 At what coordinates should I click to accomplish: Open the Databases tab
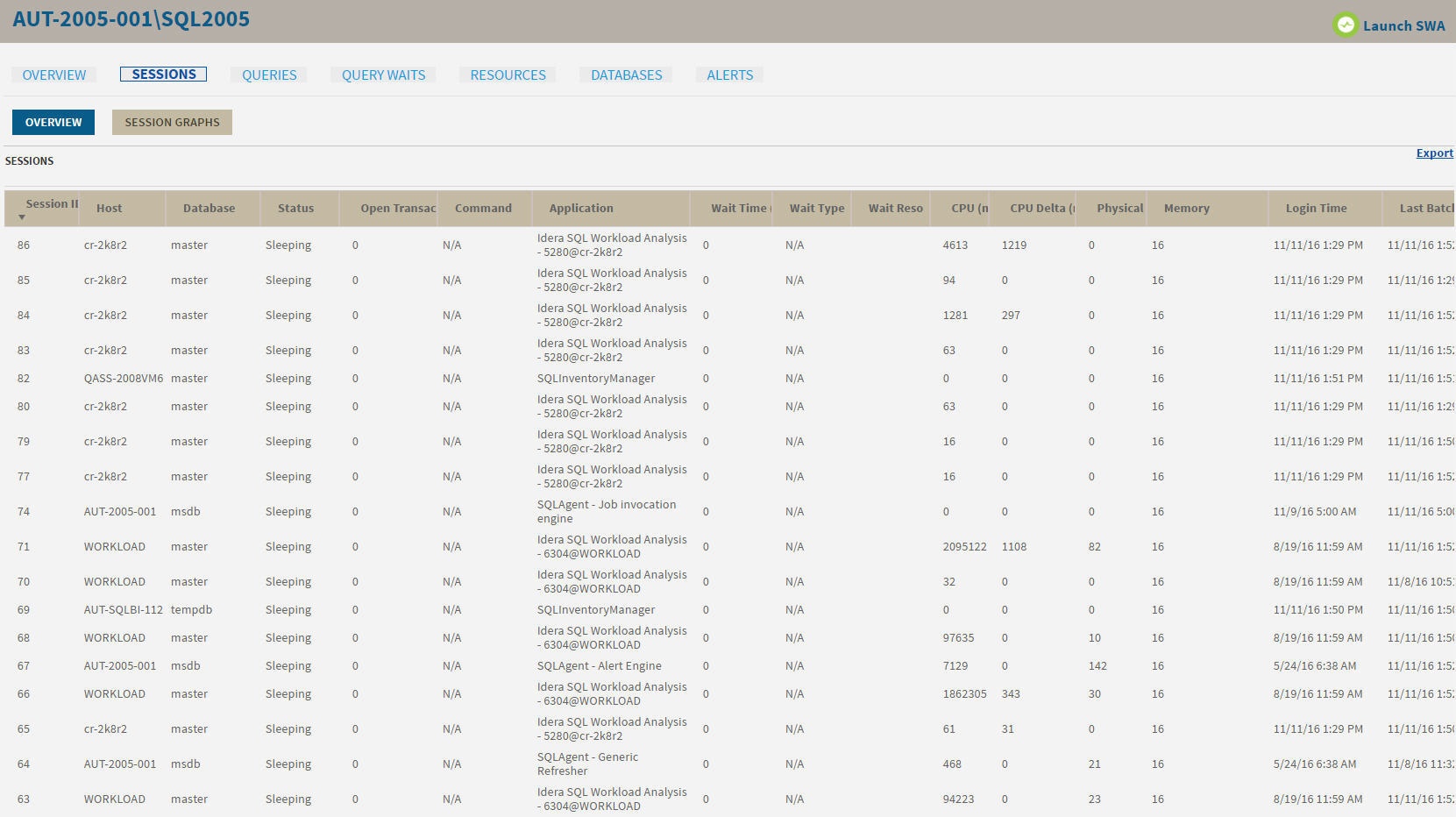point(626,75)
